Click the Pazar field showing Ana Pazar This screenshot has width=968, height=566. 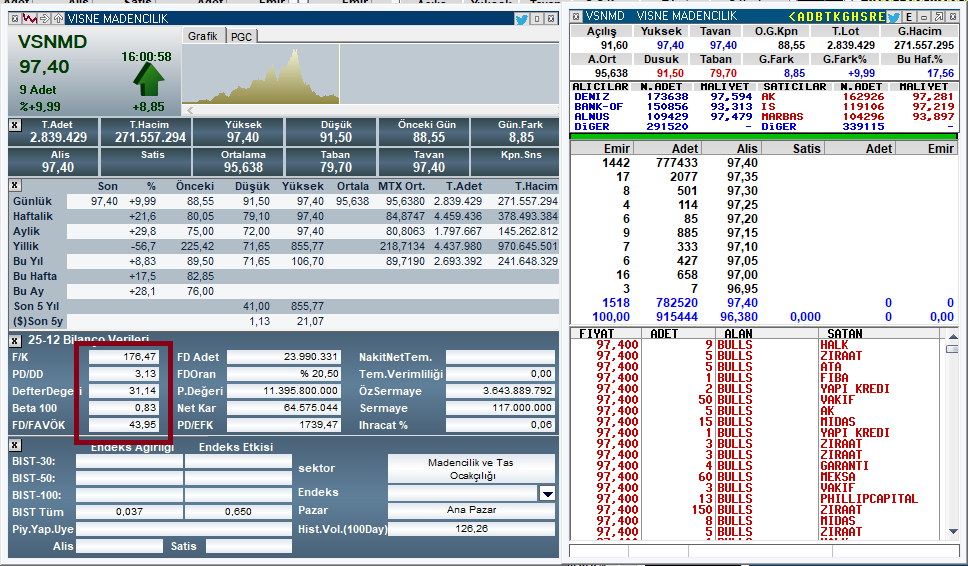tap(472, 510)
